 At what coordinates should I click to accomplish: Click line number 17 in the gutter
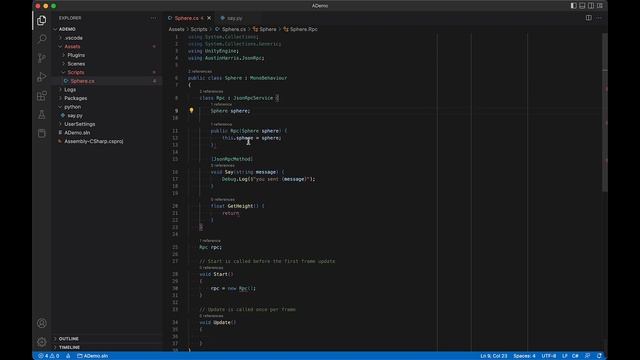coord(175,179)
